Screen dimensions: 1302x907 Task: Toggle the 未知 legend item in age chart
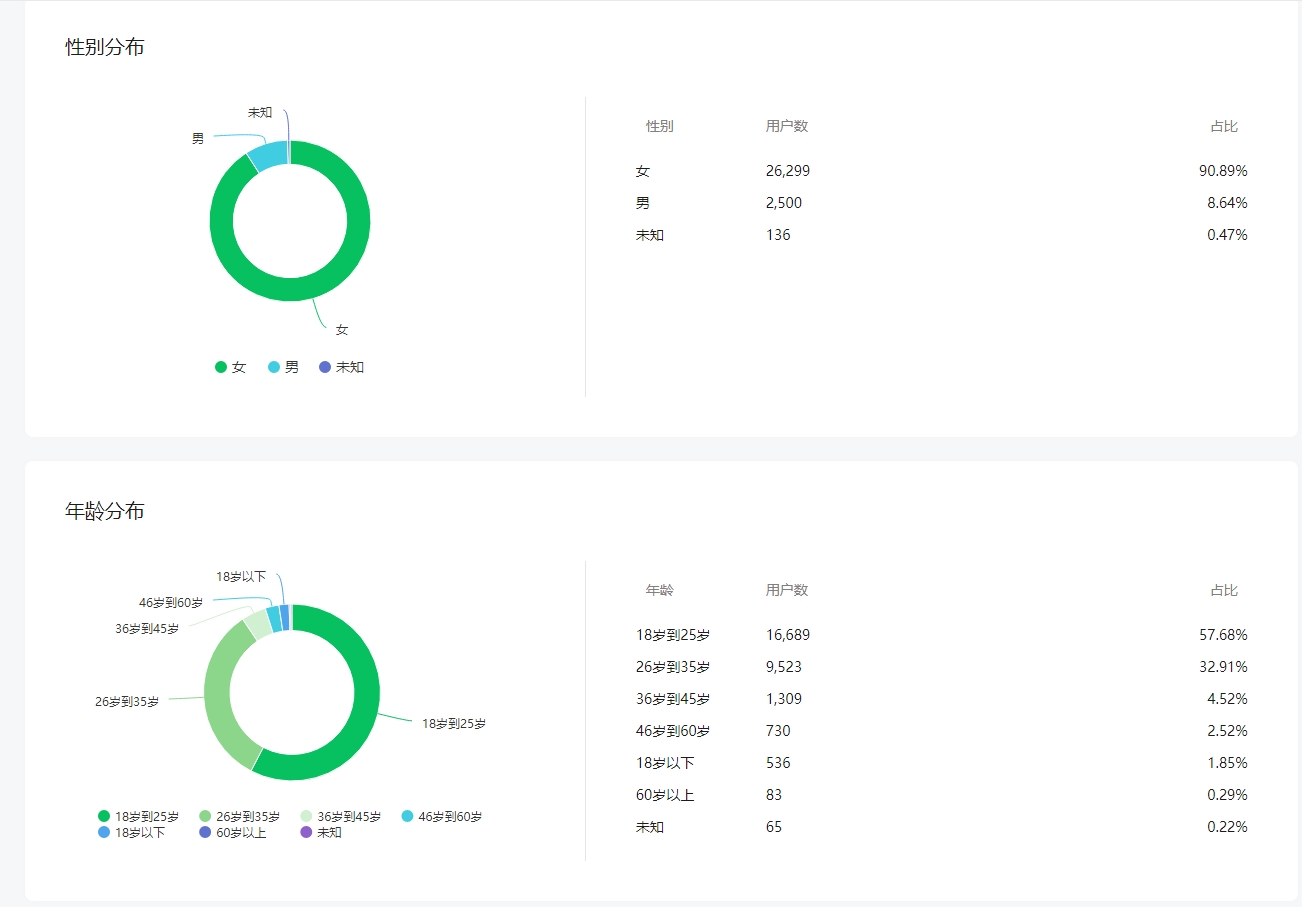tap(321, 832)
